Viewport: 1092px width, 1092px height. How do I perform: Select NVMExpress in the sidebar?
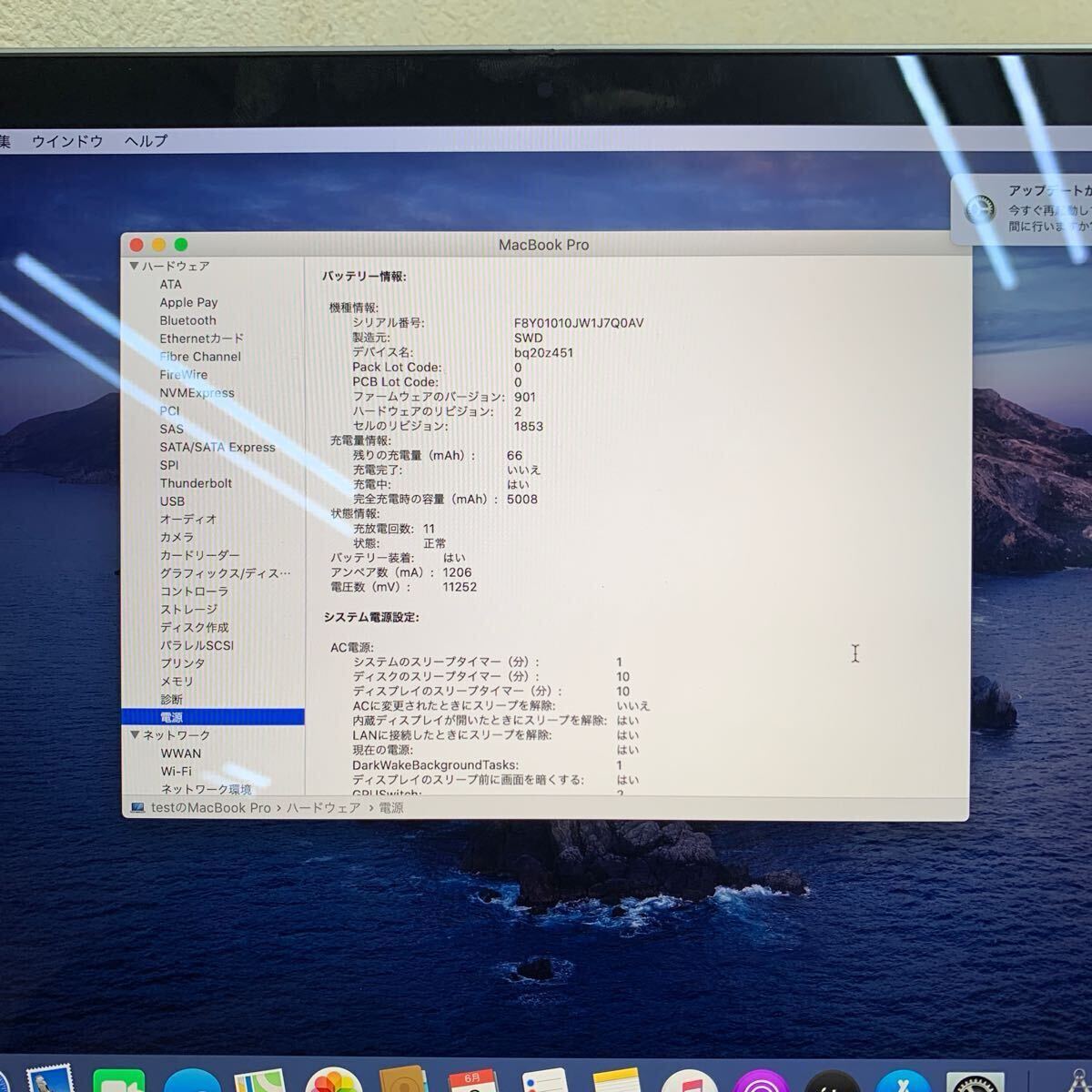pyautogui.click(x=197, y=393)
